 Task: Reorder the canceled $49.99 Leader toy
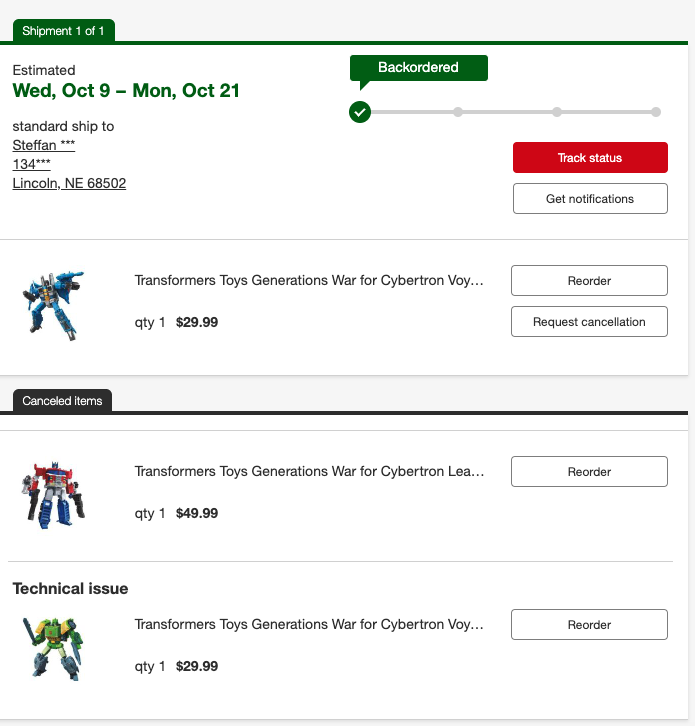pyautogui.click(x=590, y=472)
